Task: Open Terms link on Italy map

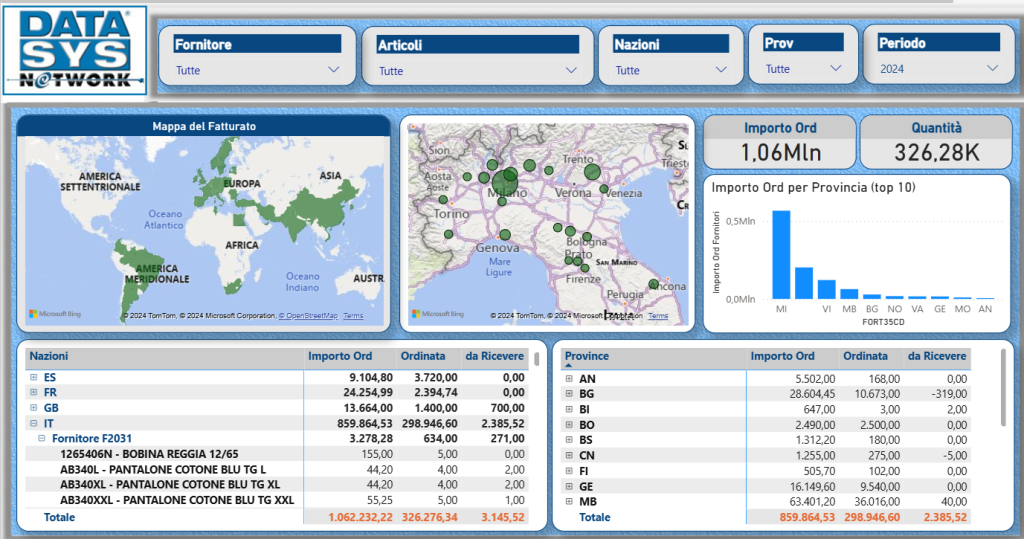Action: click(658, 316)
